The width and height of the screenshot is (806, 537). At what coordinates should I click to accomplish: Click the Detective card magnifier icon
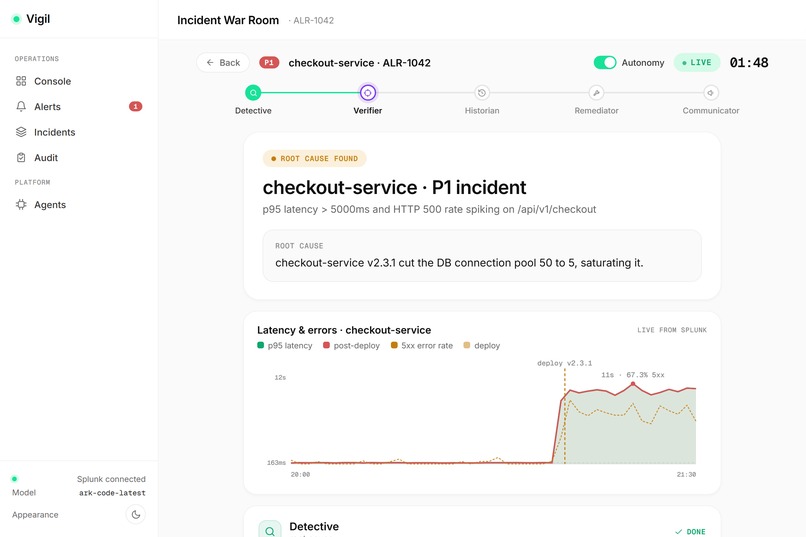(270, 530)
